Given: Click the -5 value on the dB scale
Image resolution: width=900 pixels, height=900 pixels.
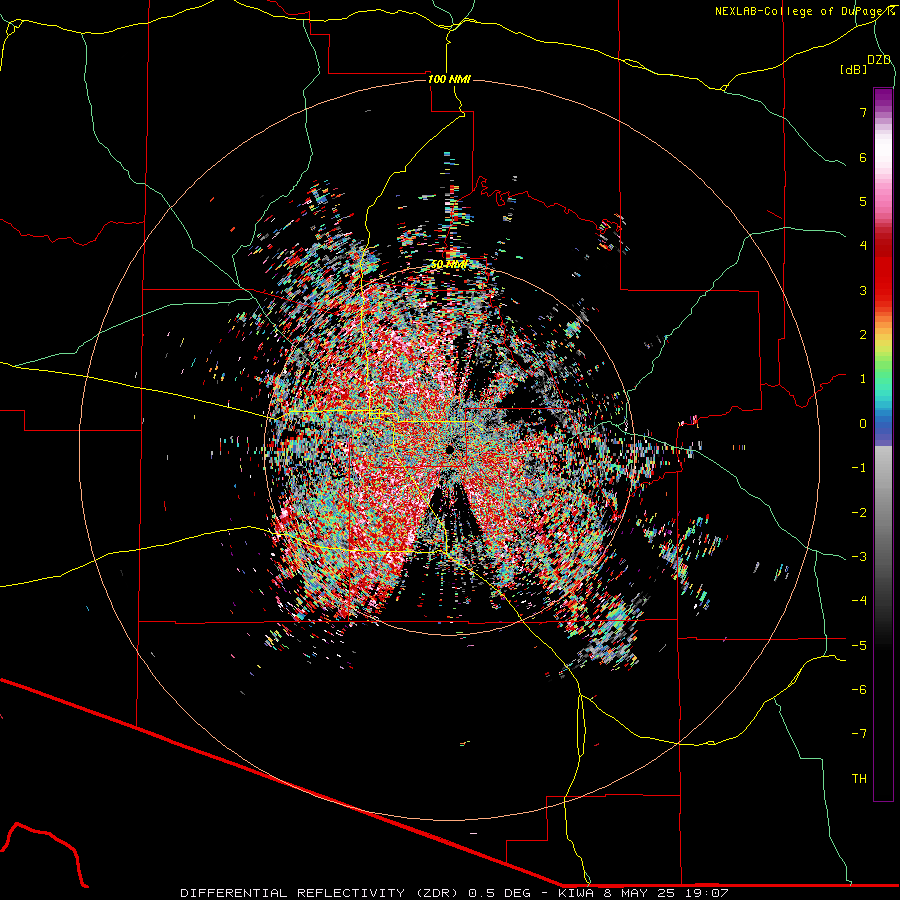Looking at the screenshot, I should click(x=859, y=645).
